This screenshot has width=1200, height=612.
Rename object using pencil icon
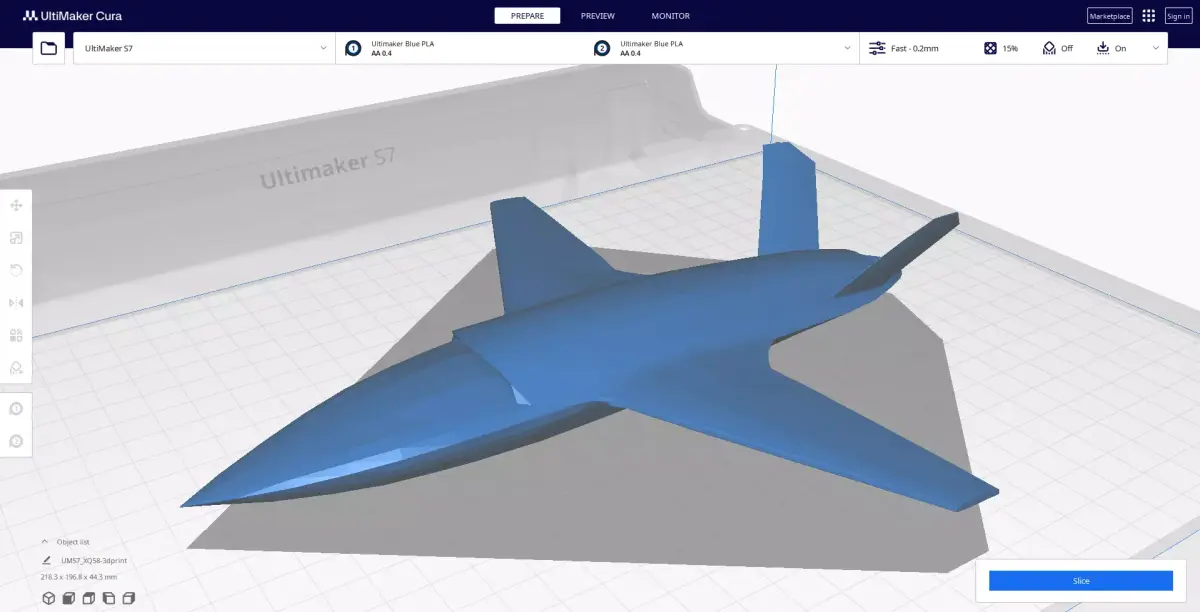pos(47,561)
